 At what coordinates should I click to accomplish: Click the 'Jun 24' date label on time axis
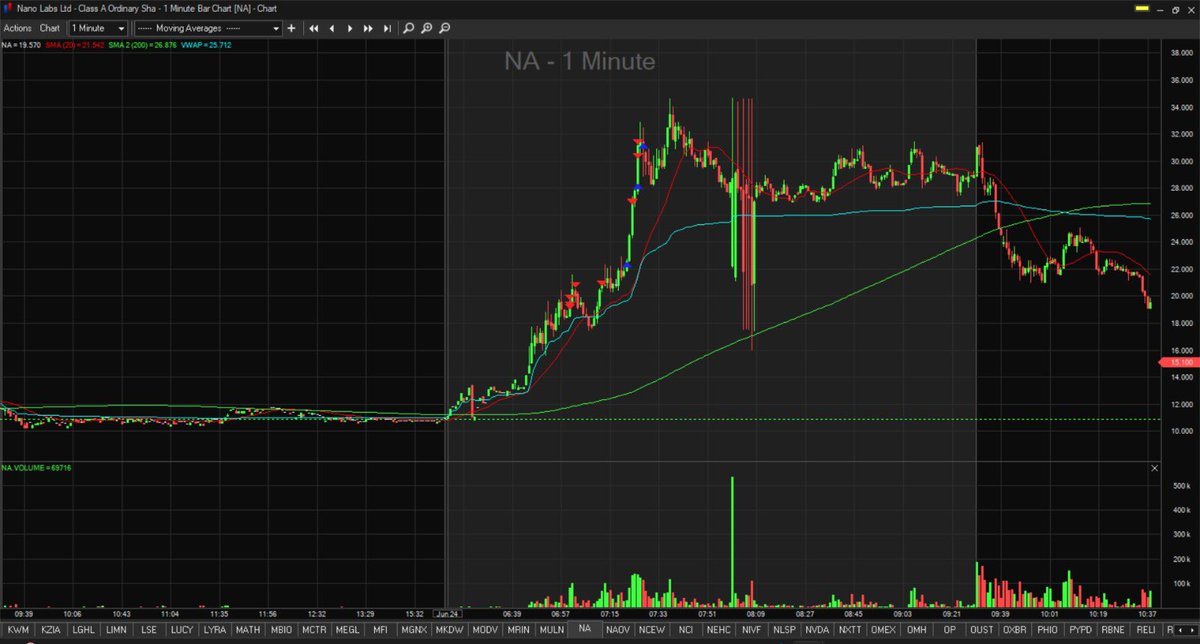click(446, 614)
